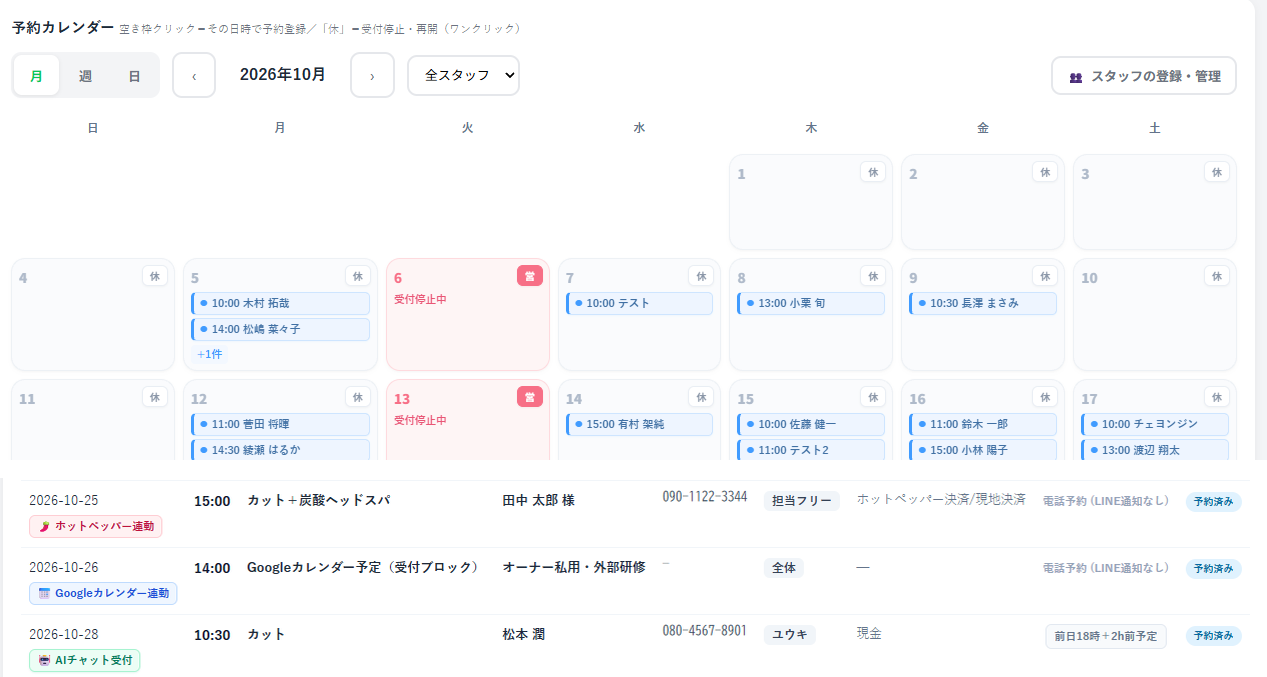
Task: Toggle 休 on October 12
Action: (x=358, y=397)
